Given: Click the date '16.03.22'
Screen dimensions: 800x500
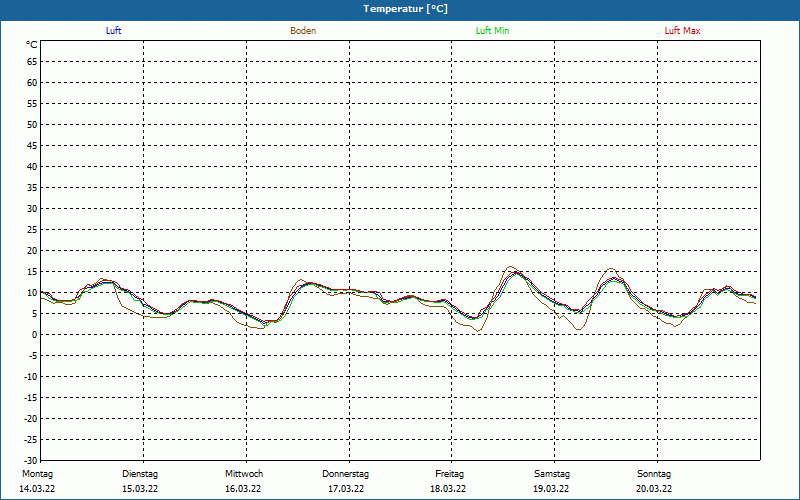Looking at the screenshot, I should pyautogui.click(x=243, y=489).
